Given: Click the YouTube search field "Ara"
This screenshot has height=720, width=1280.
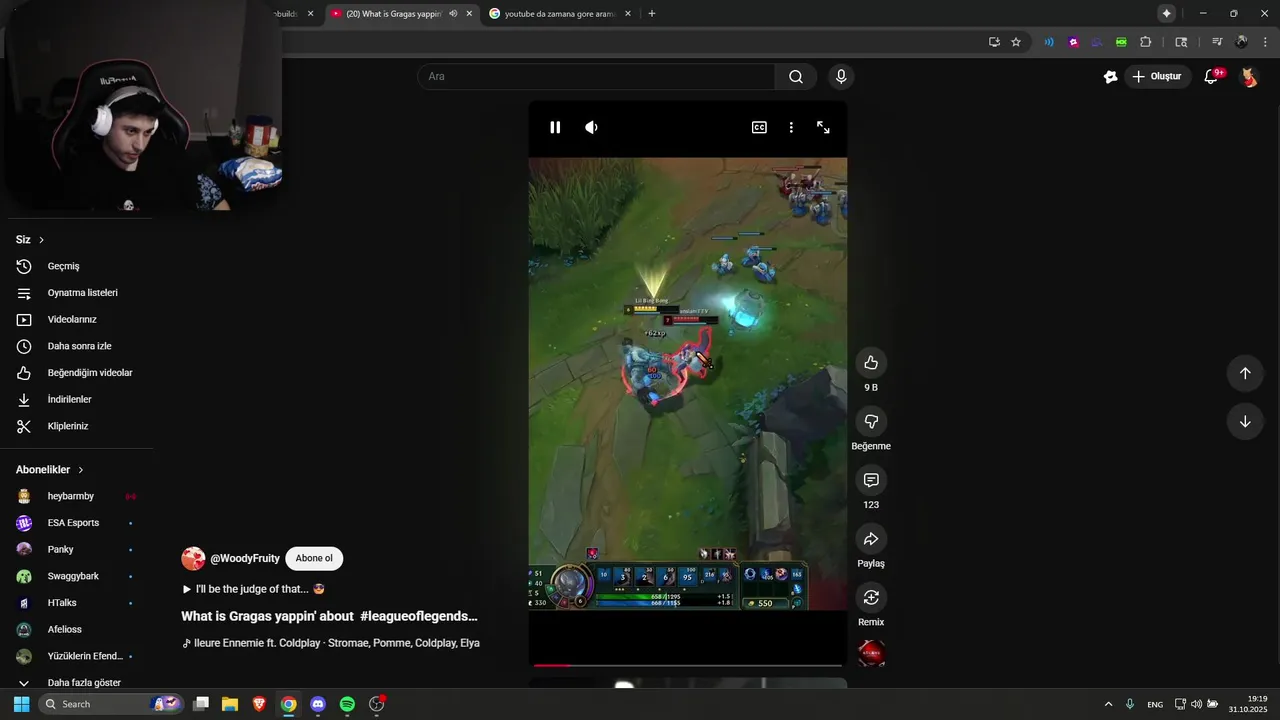Looking at the screenshot, I should 596,77.
